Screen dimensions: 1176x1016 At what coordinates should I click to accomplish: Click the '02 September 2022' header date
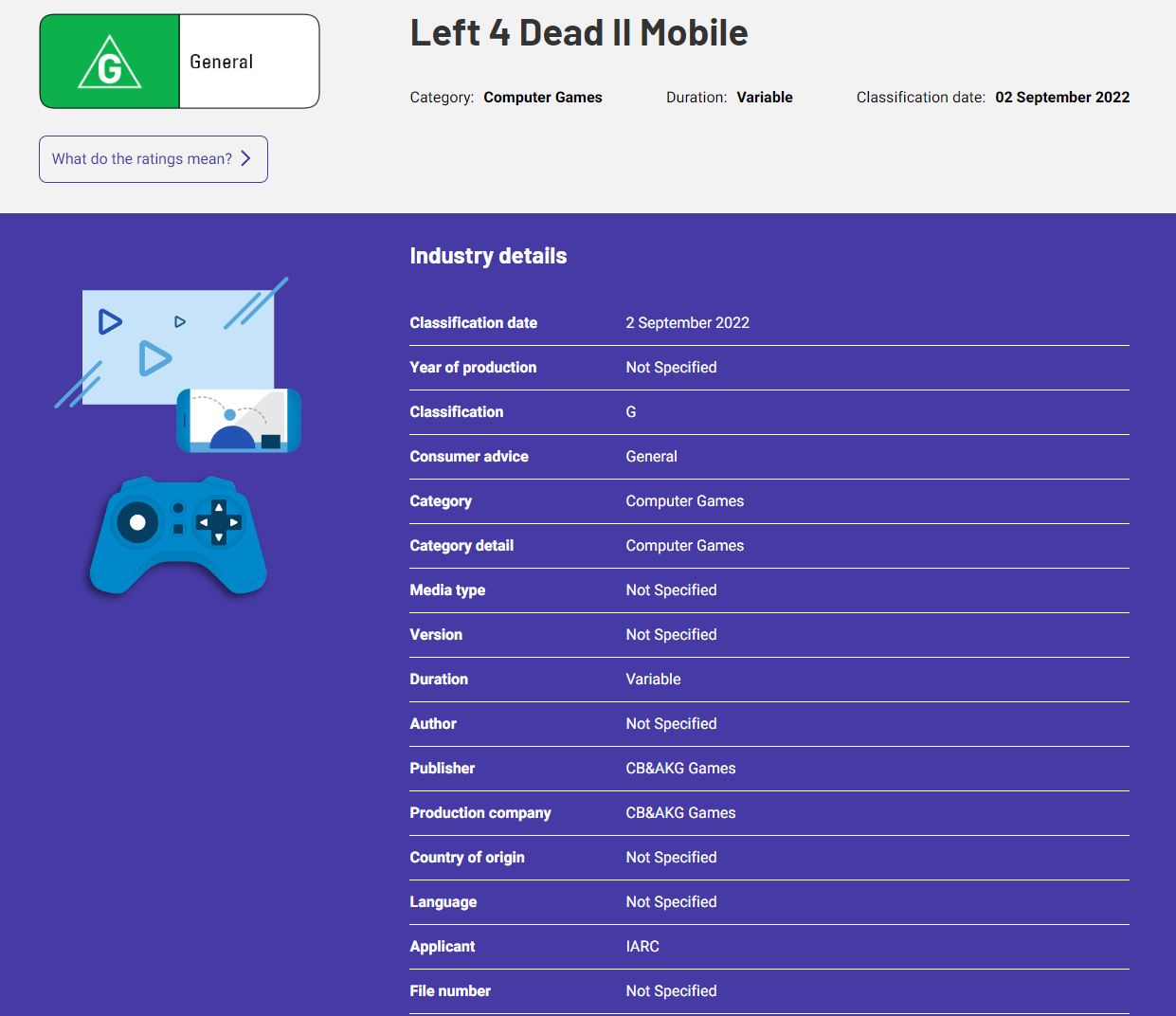click(1061, 98)
